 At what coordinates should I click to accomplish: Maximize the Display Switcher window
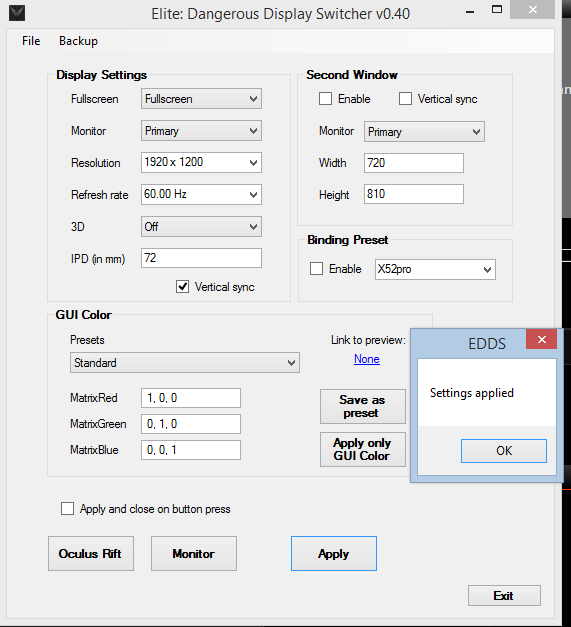497,10
